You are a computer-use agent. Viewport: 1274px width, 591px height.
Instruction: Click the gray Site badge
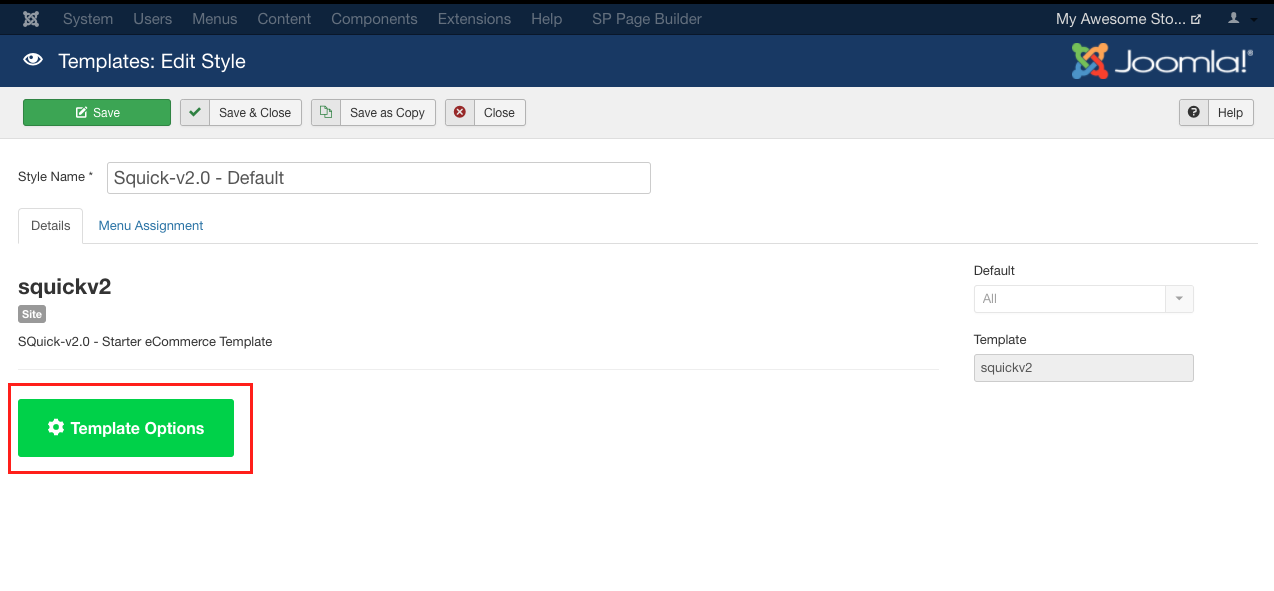[x=32, y=314]
